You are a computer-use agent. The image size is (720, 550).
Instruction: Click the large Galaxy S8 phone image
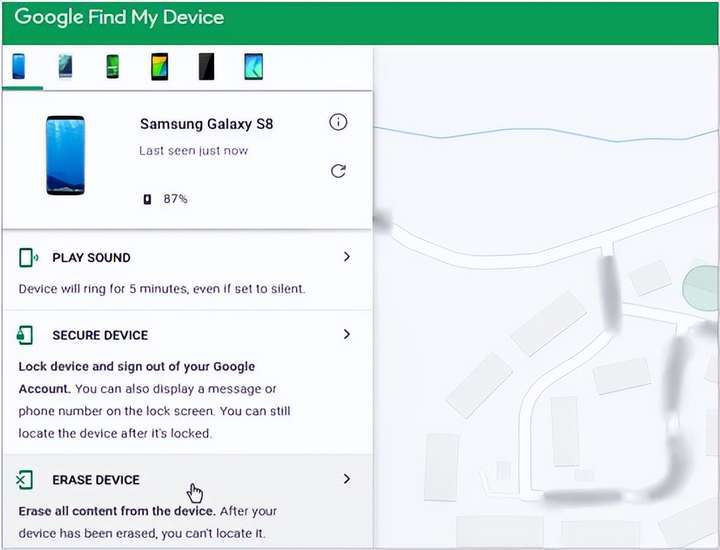tap(65, 155)
